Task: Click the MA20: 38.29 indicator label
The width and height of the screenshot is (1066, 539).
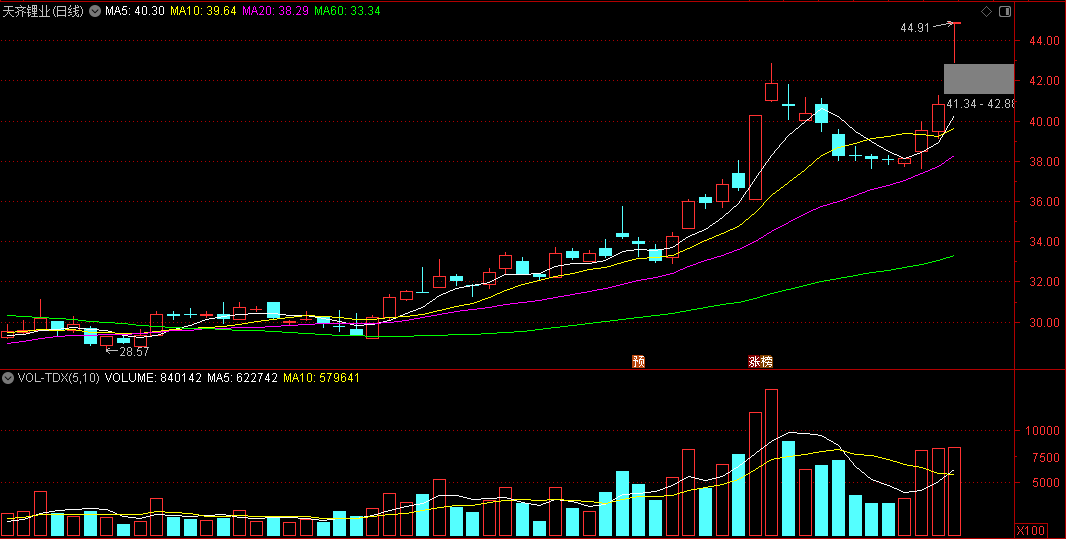Action: tap(275, 12)
